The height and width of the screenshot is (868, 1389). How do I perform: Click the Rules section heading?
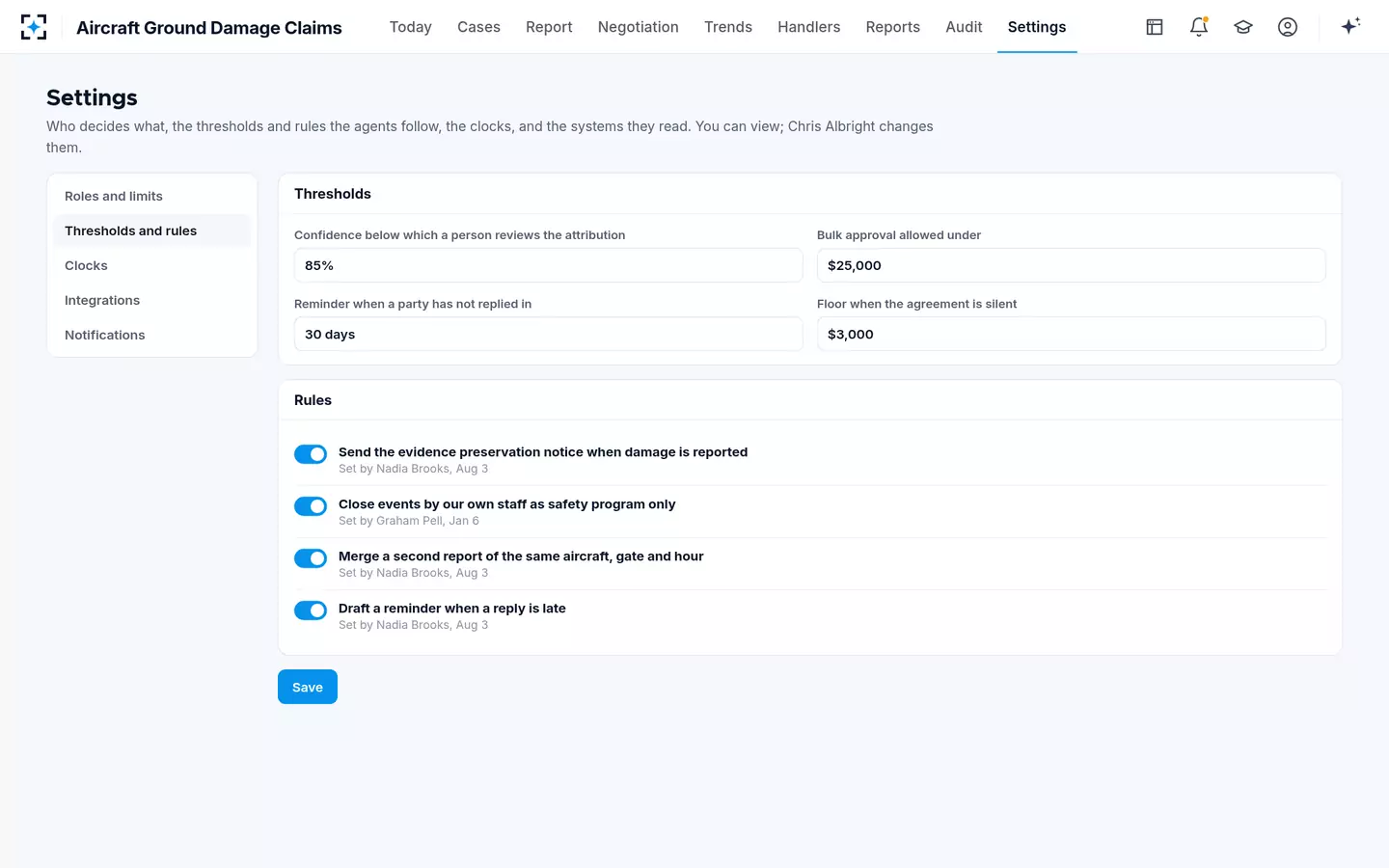point(313,400)
